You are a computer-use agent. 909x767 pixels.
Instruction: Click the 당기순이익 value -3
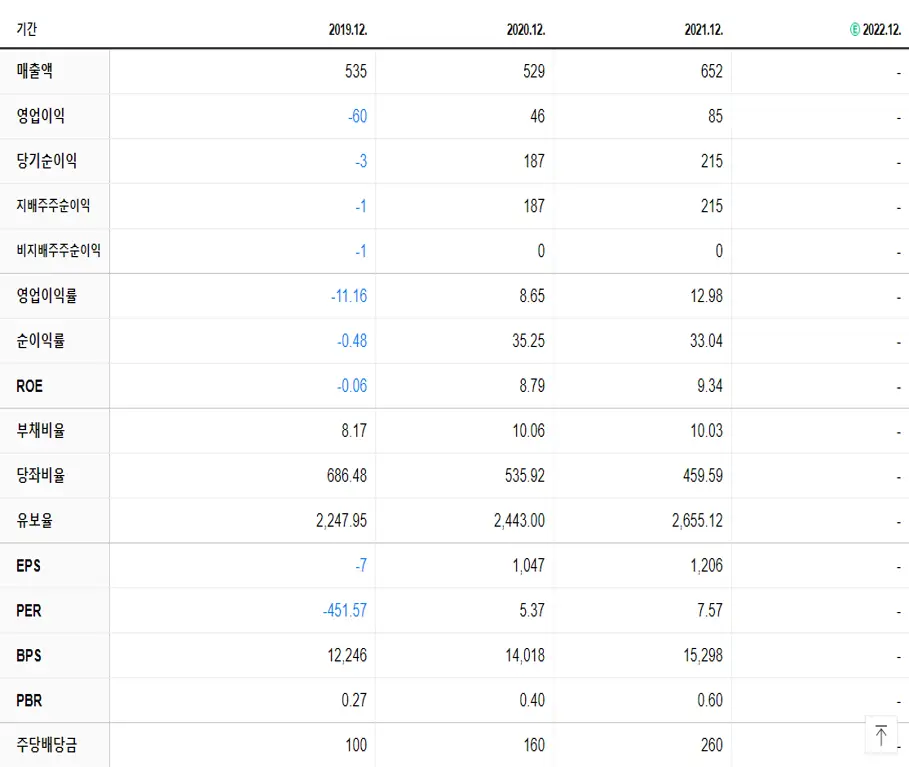click(361, 161)
